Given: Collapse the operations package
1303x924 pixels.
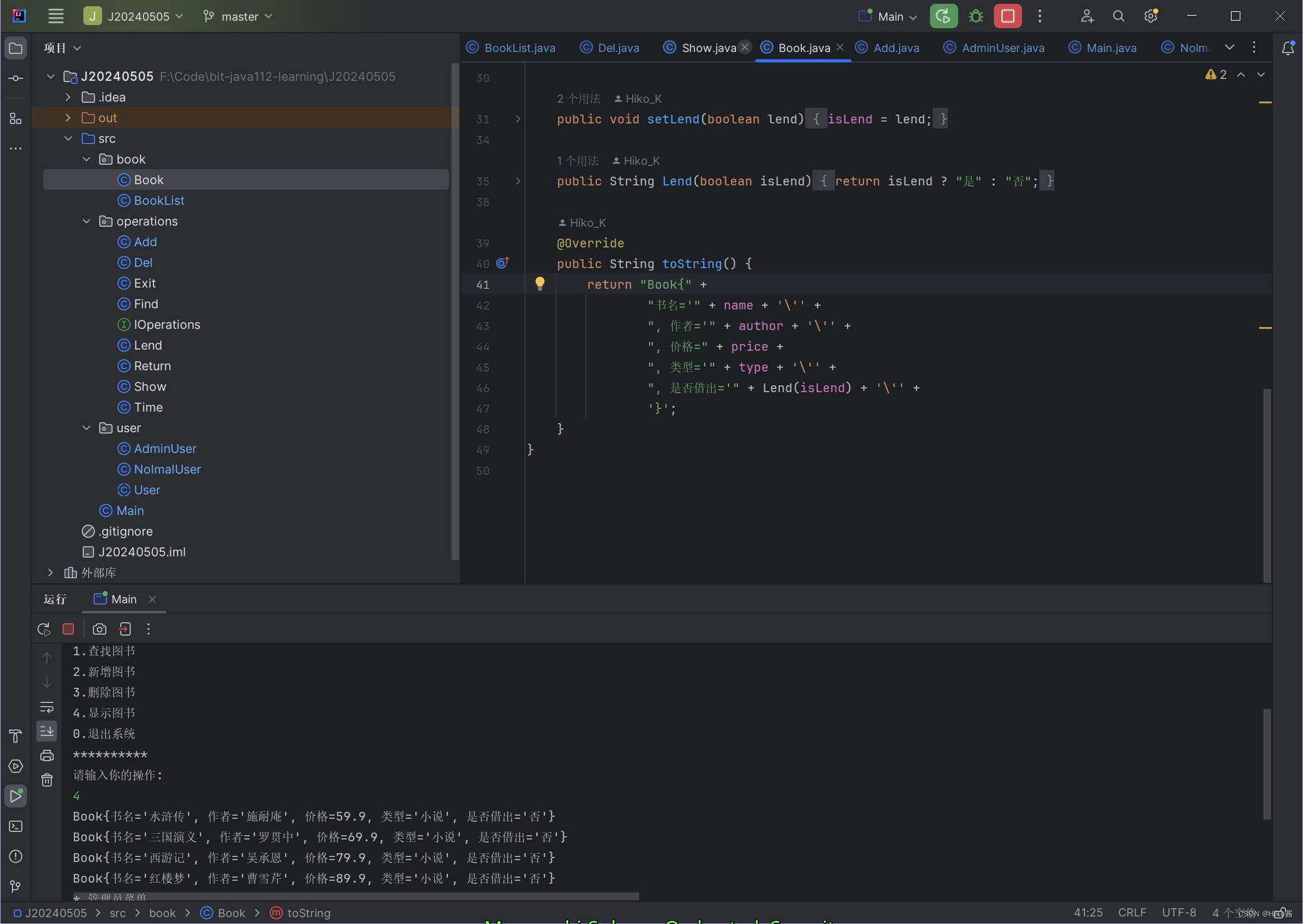Looking at the screenshot, I should click(86, 221).
